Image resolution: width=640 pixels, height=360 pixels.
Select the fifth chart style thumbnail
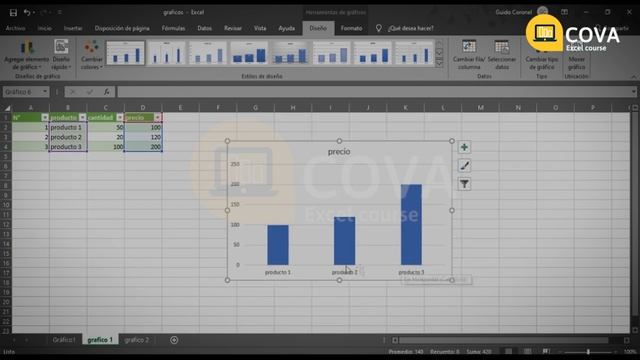tap(290, 53)
